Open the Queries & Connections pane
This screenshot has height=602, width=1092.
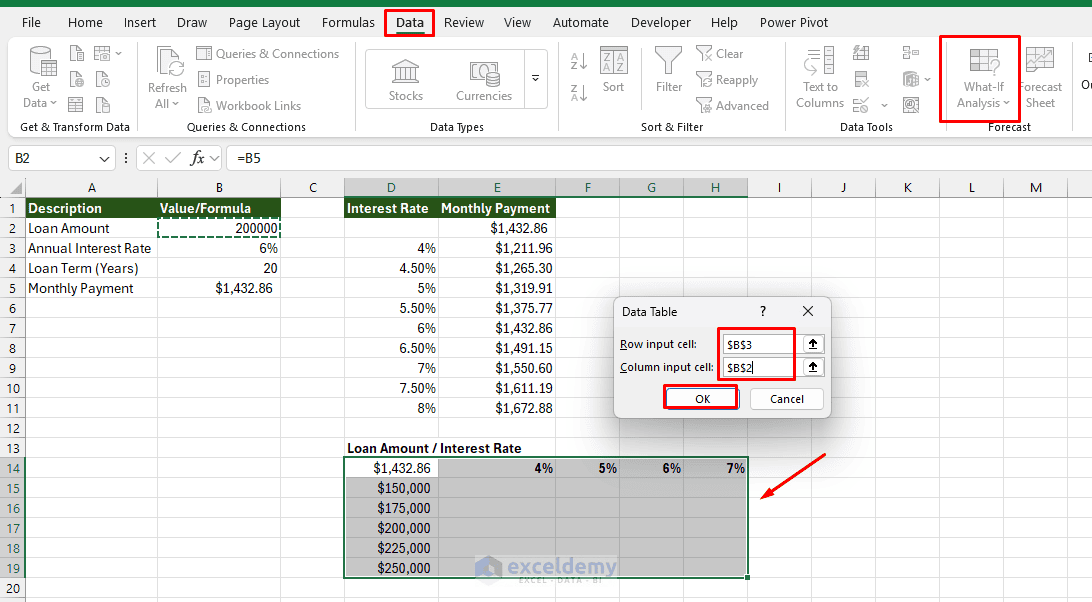tap(267, 54)
